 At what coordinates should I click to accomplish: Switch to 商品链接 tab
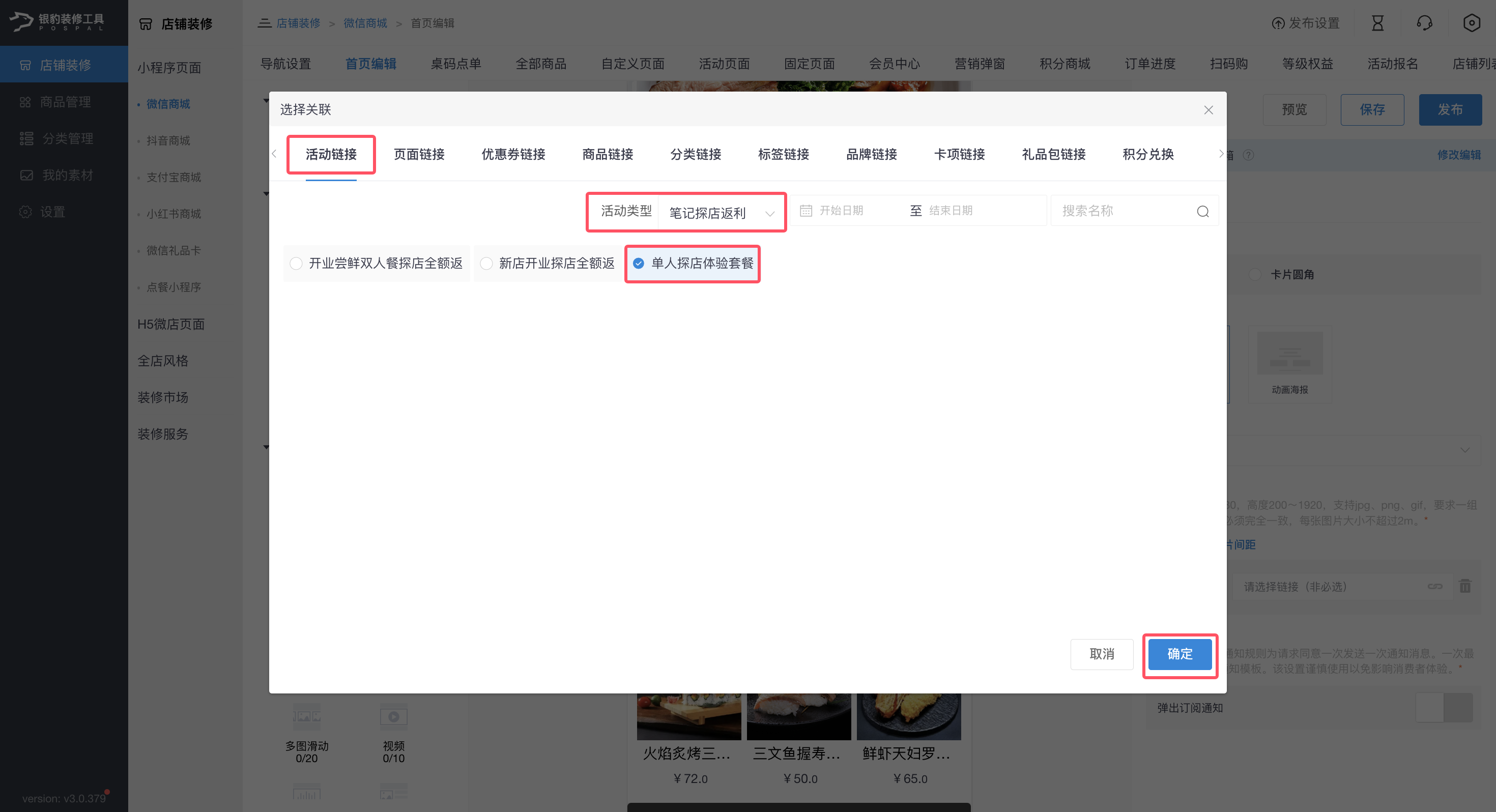tap(608, 154)
